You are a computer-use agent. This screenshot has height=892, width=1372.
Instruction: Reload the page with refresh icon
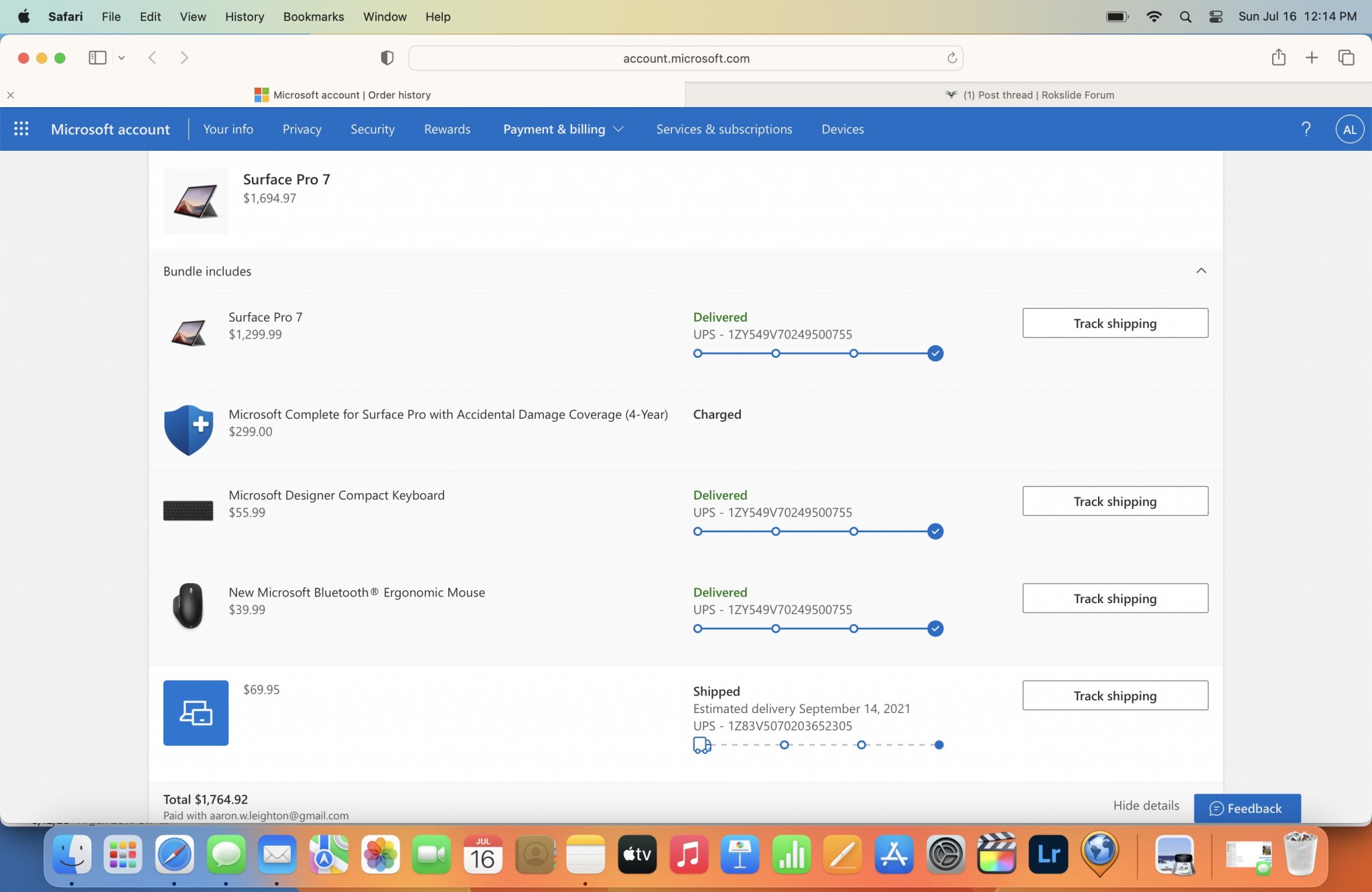point(952,58)
